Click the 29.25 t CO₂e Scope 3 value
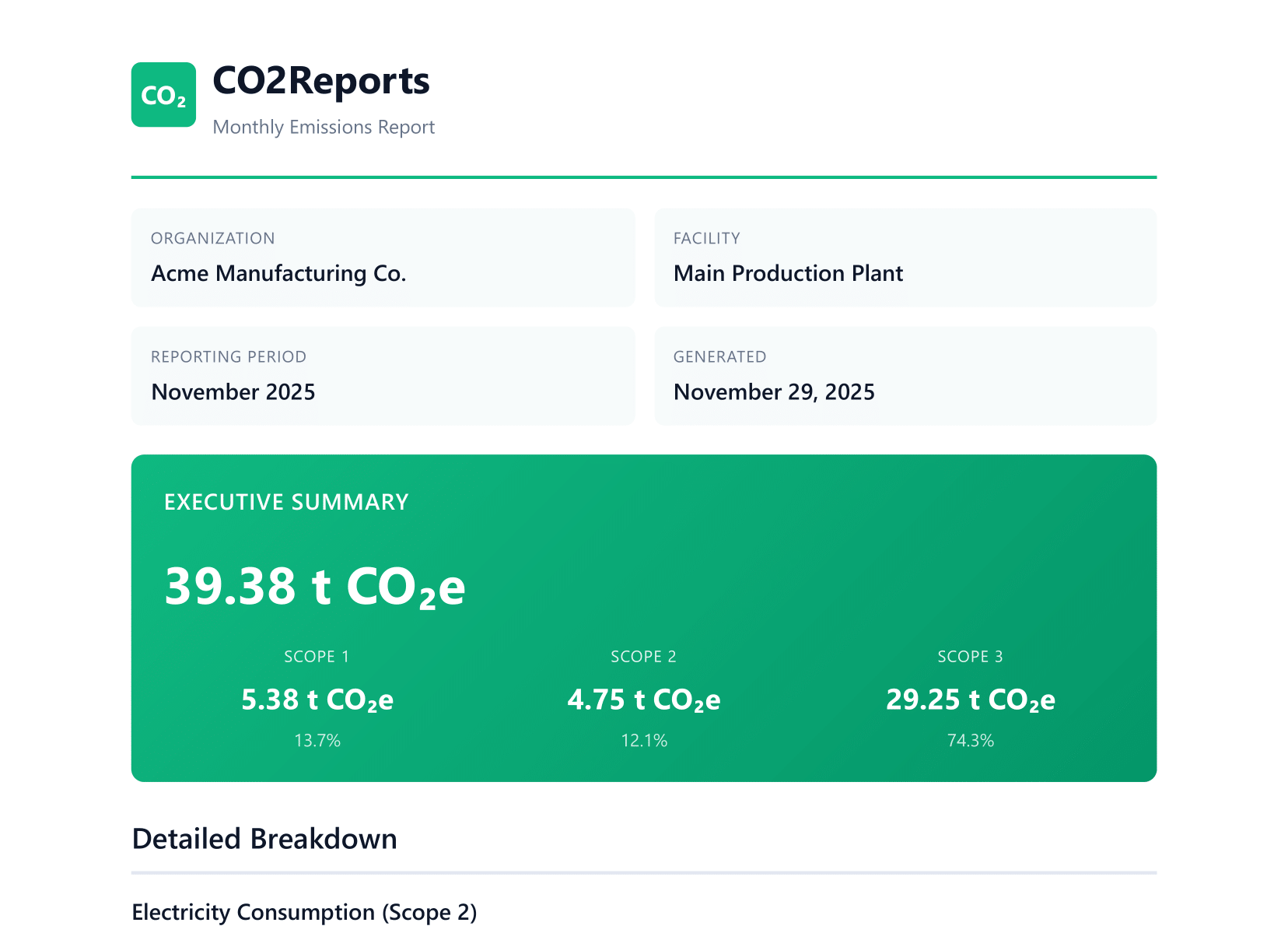 tap(971, 700)
